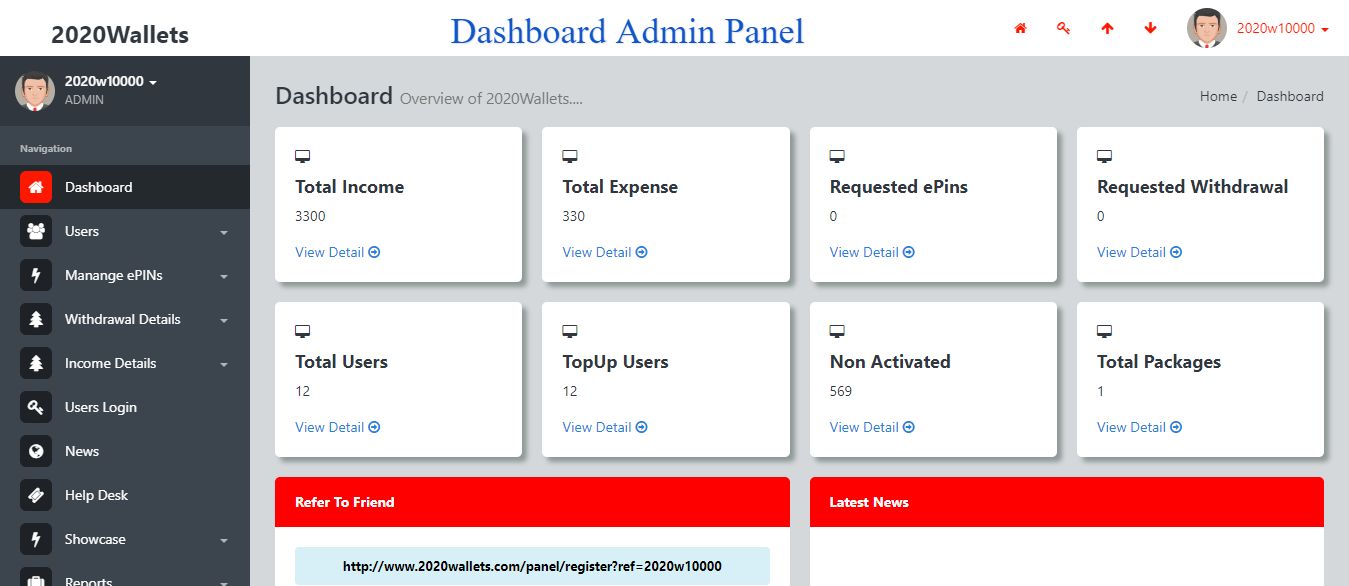This screenshot has height=586, width=1349.
Task: Click the Total Expense value 330
Action: point(574,216)
